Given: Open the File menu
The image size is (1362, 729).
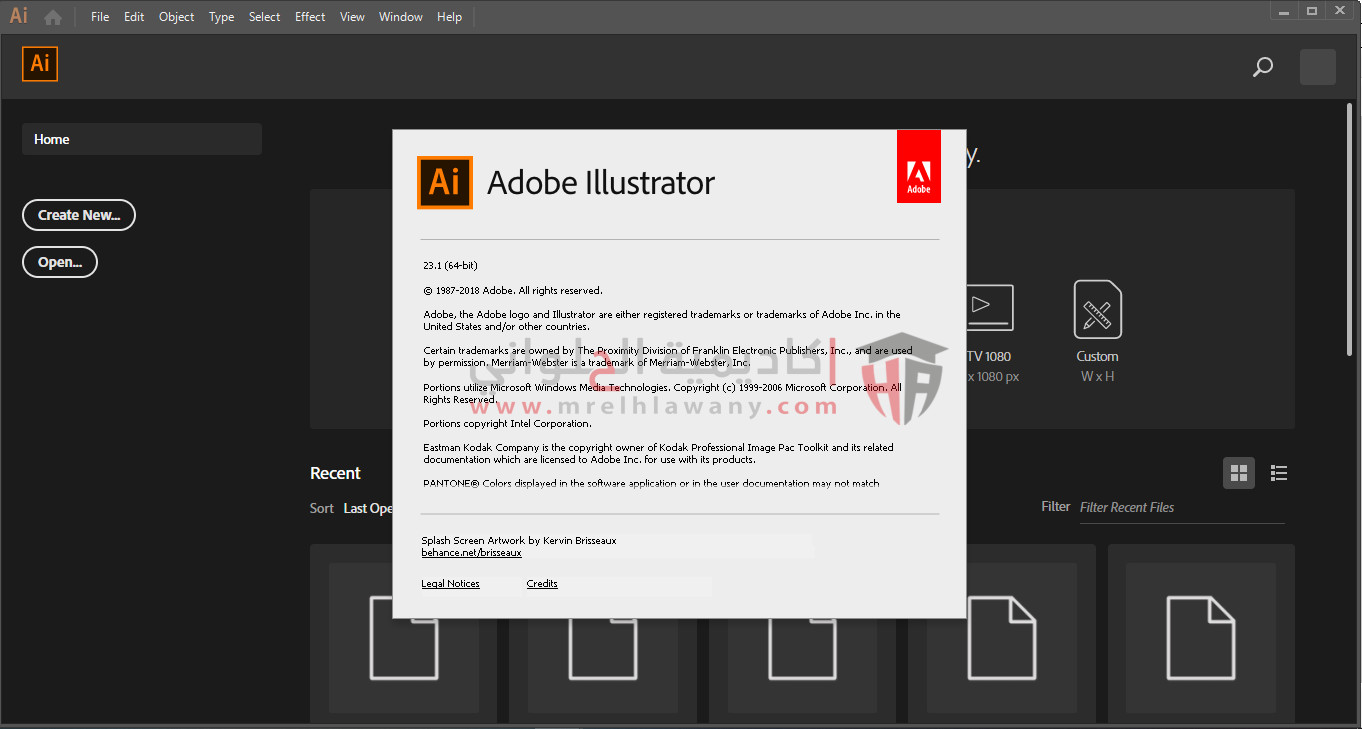Looking at the screenshot, I should 100,17.
